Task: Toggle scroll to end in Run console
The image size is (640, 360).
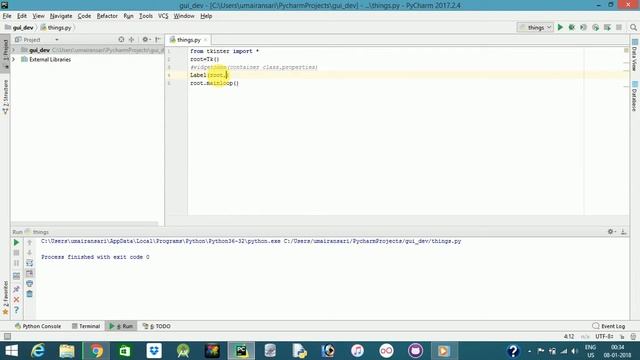Action: 29,273
